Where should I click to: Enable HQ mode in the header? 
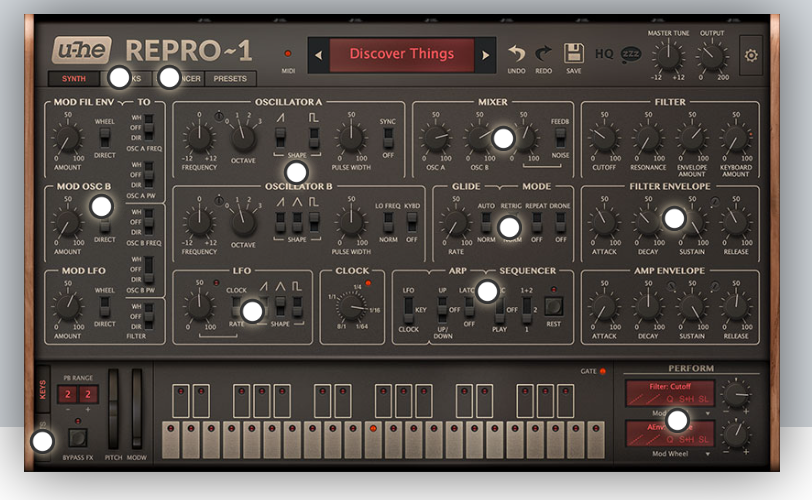604,54
